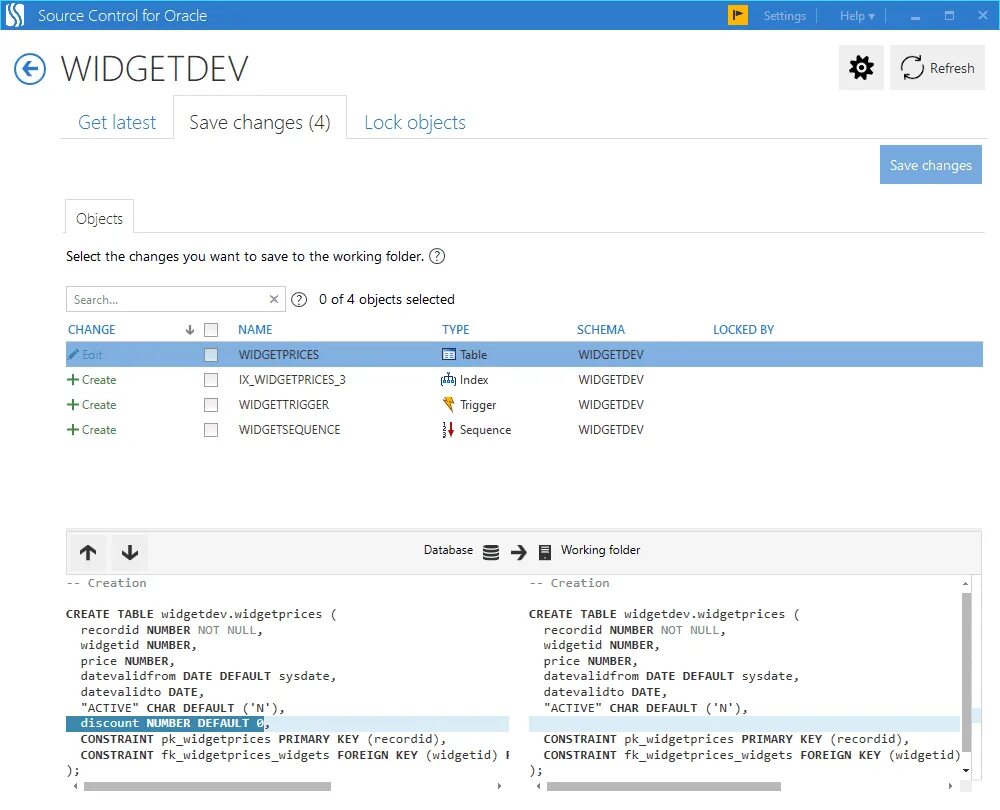Click the right arrow between Database and Working folder
1000x810 pixels.
518,552
